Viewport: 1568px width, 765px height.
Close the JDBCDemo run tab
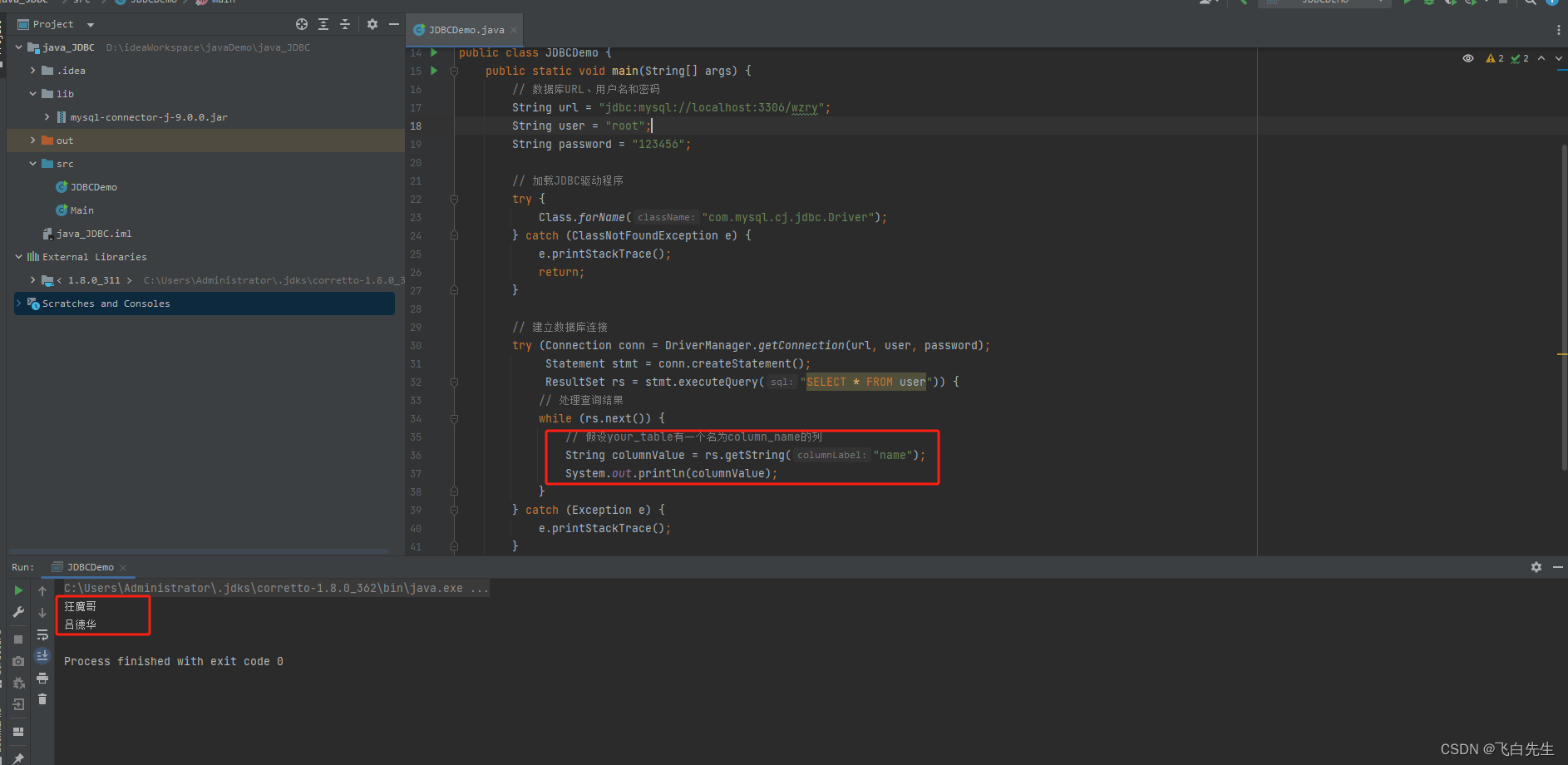pyautogui.click(x=123, y=568)
